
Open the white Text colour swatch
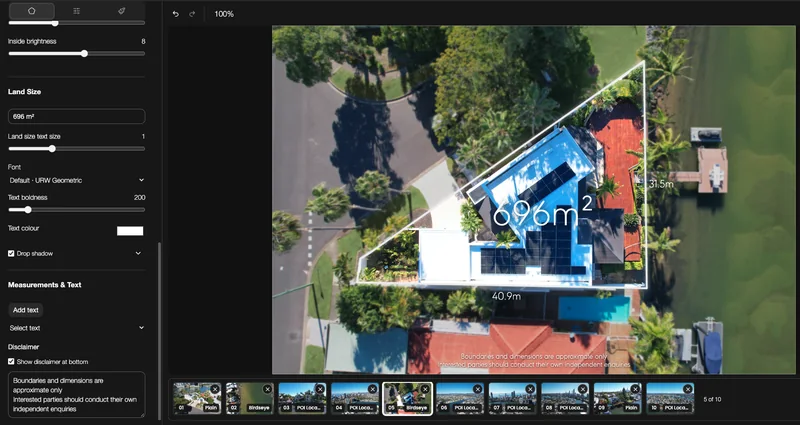pyautogui.click(x=130, y=231)
